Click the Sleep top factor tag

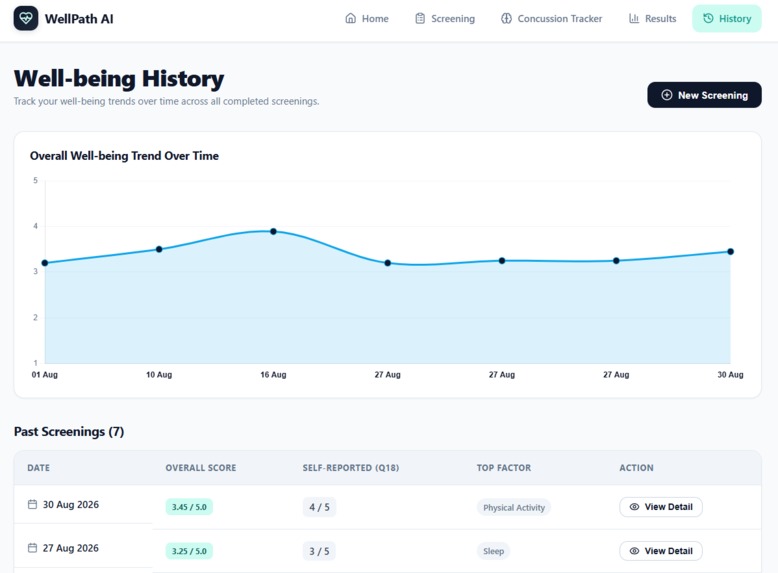coord(493,551)
